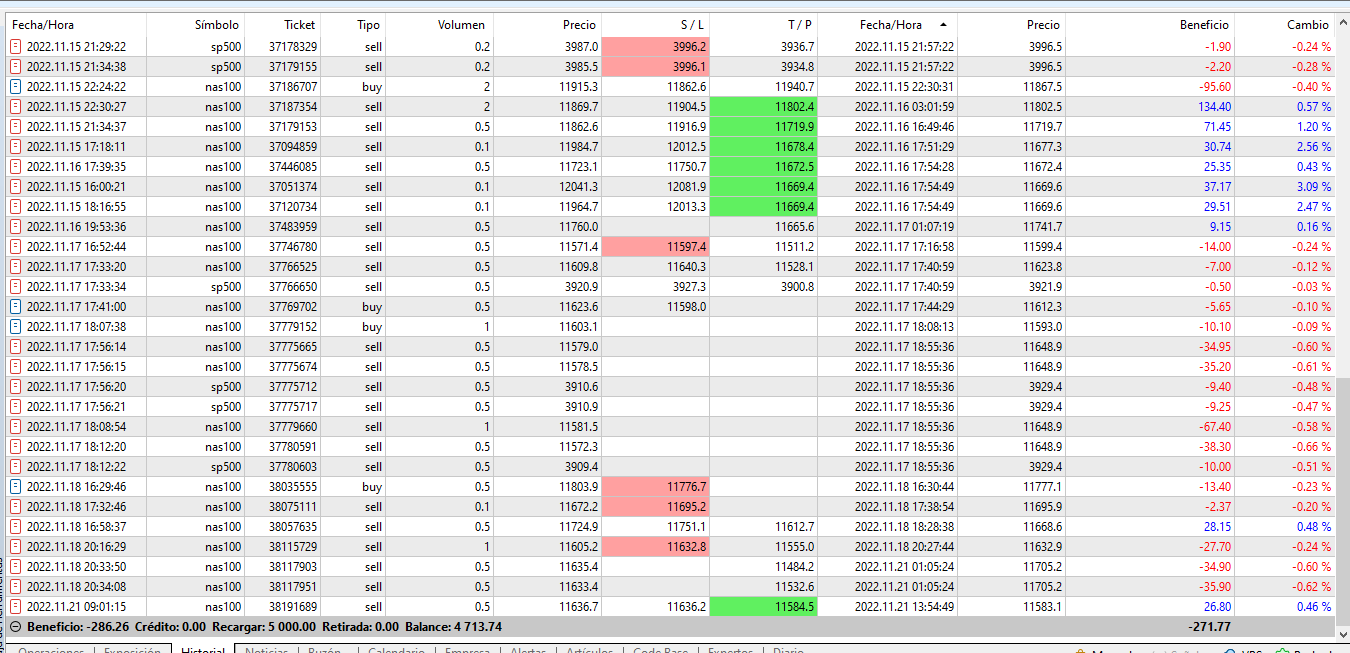
Task: Click the green take-profit cell 11584.5
Action: [x=764, y=607]
